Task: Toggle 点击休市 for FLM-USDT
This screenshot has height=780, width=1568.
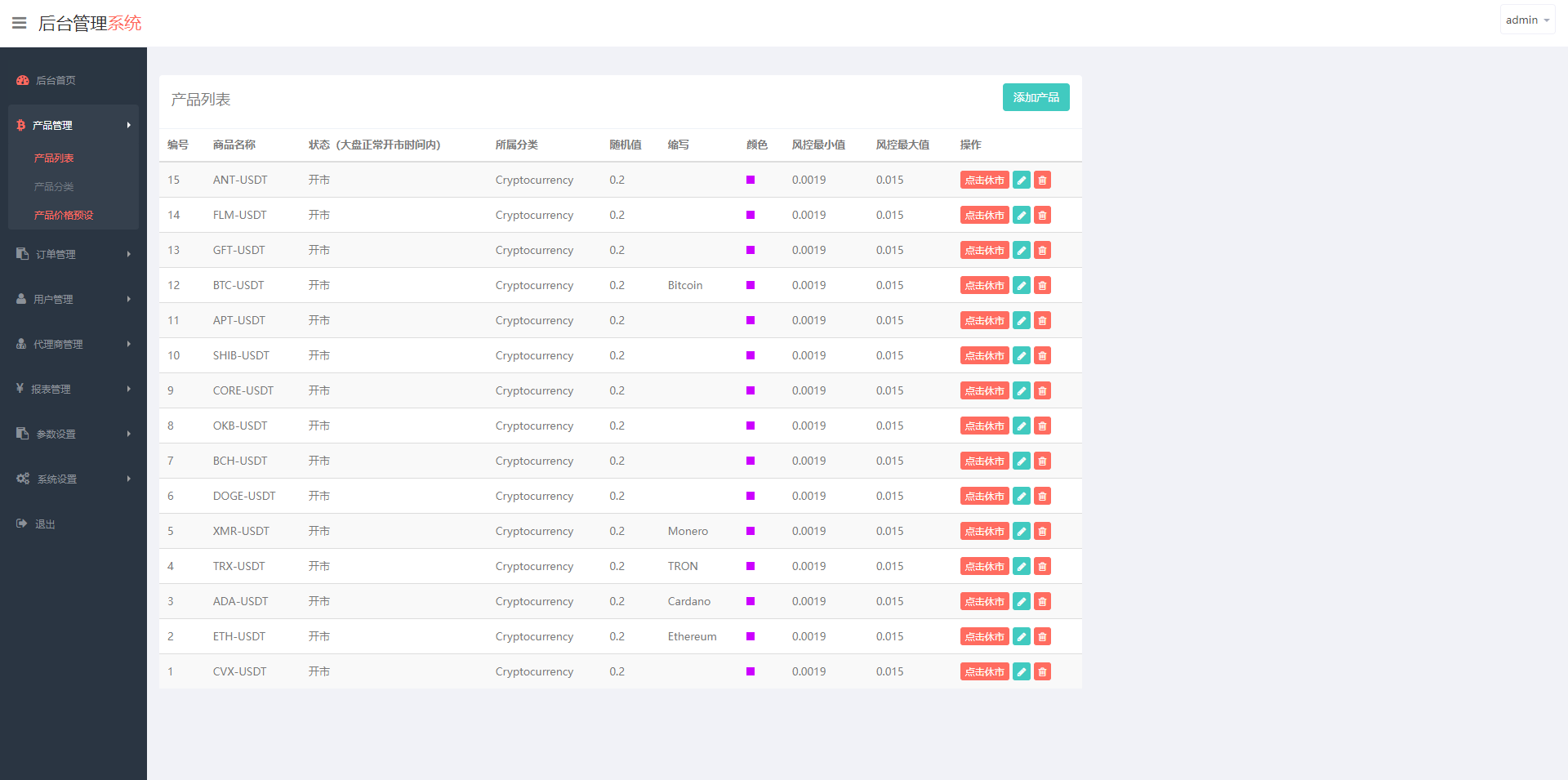Action: pyautogui.click(x=984, y=215)
